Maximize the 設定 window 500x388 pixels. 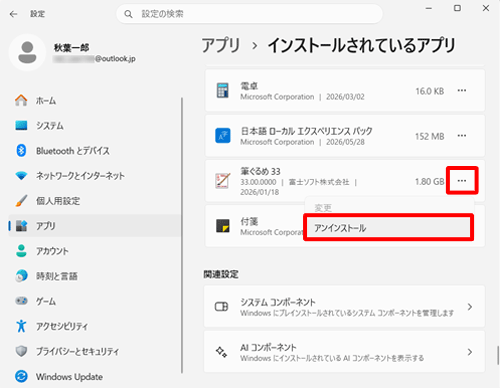click(457, 8)
